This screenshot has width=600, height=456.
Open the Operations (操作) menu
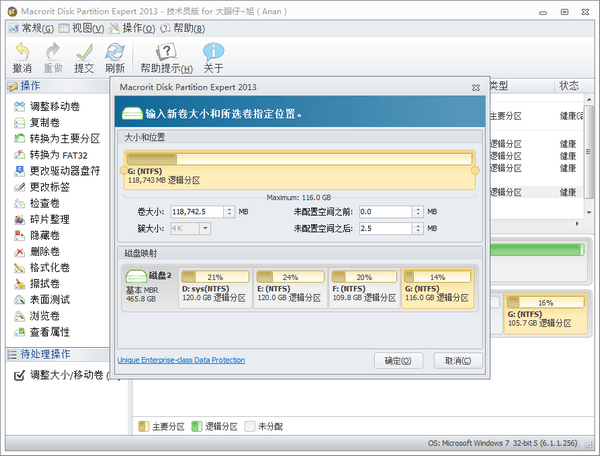(132, 28)
